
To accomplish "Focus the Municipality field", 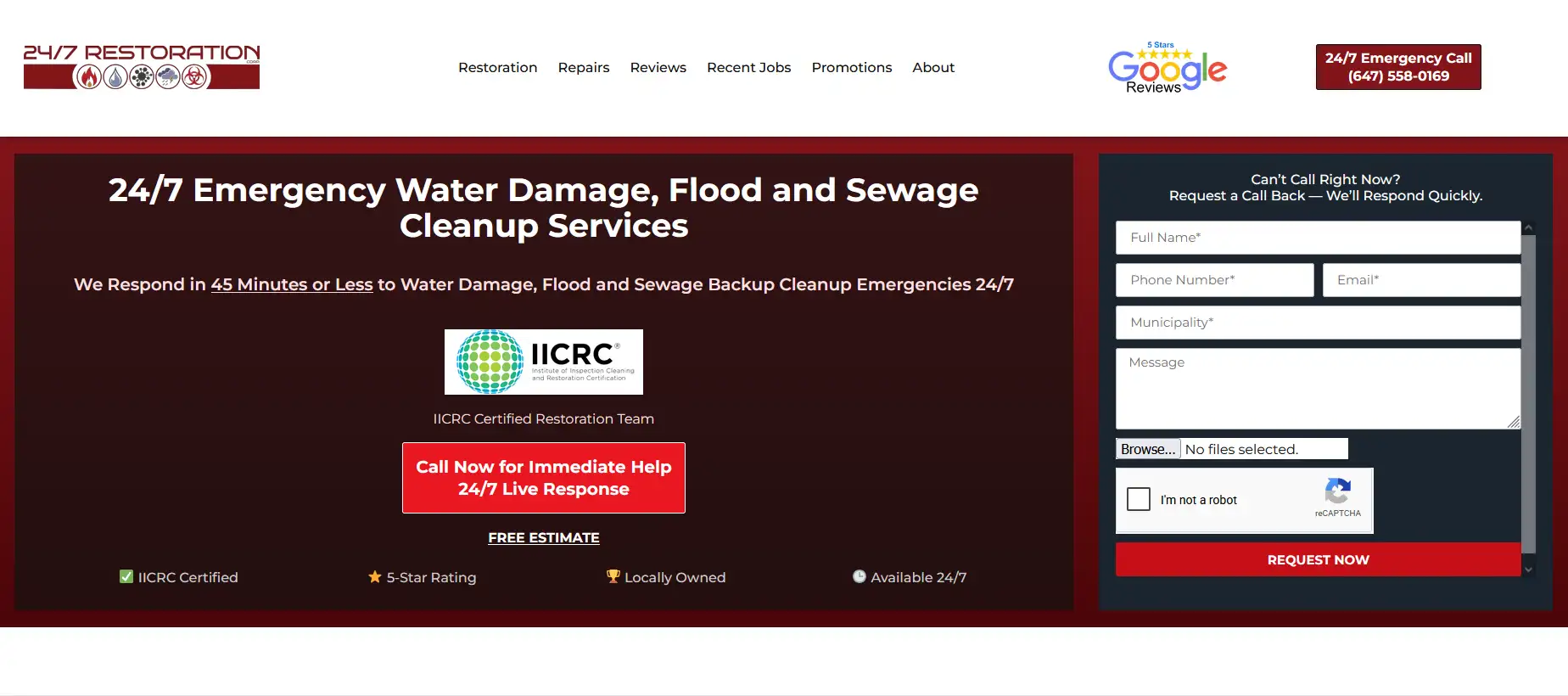I will [x=1319, y=323].
